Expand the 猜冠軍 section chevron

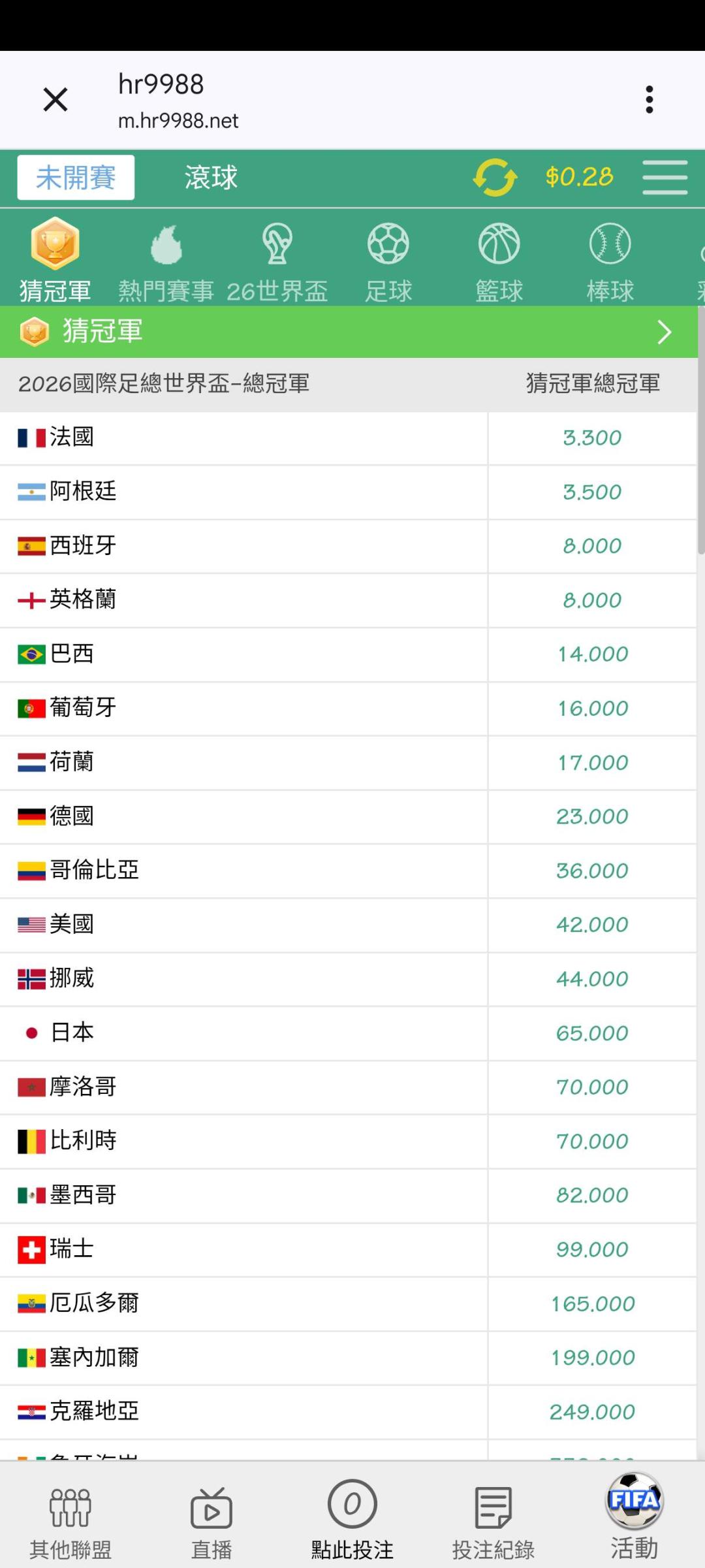665,332
